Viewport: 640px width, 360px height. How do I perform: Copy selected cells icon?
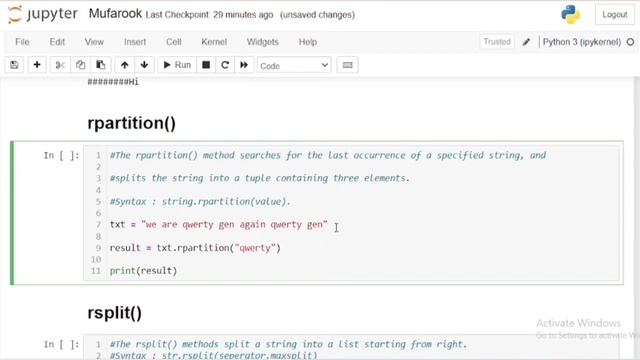coord(80,65)
